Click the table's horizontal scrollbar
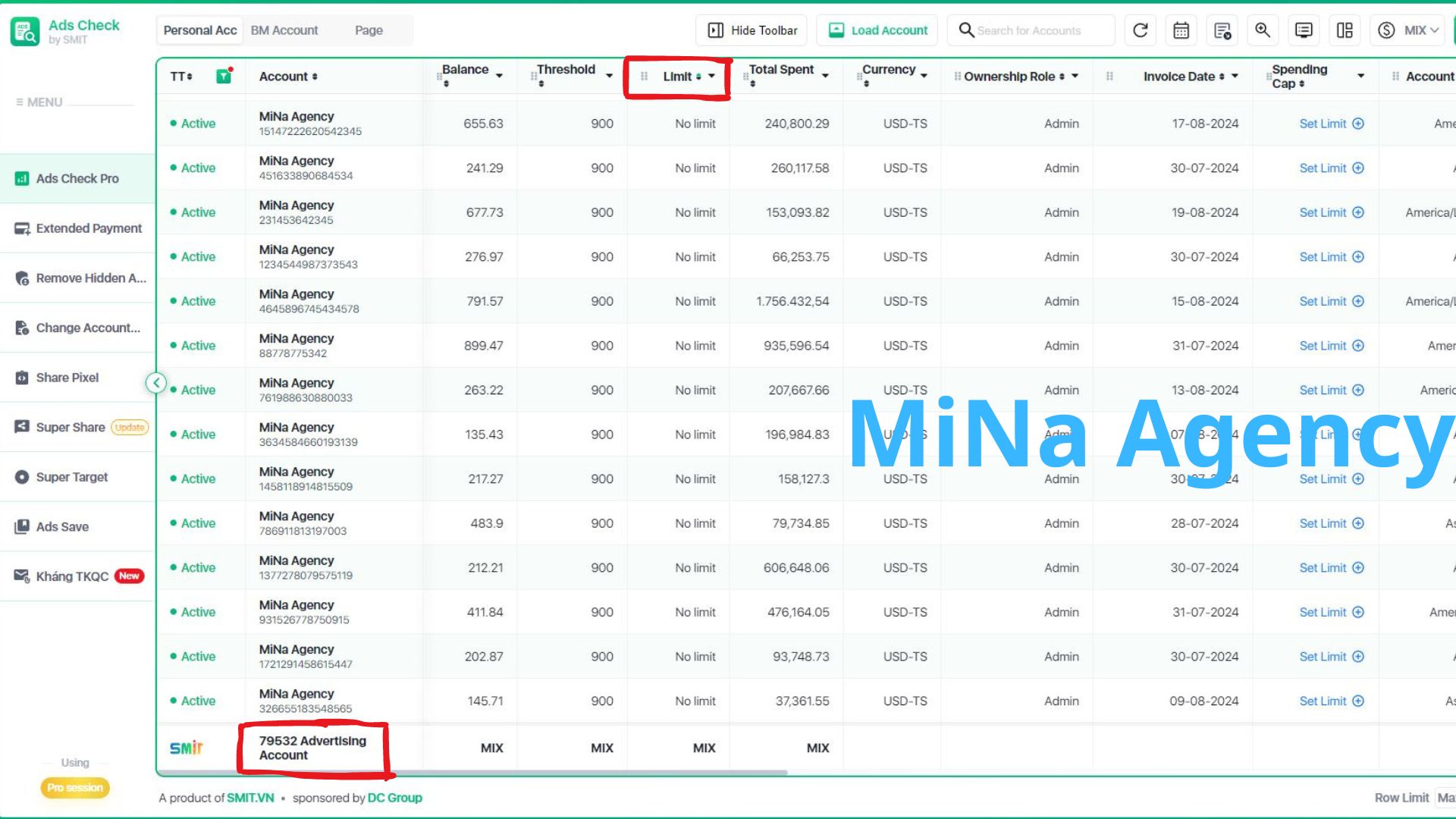Viewport: 1456px width, 819px height. (x=472, y=773)
